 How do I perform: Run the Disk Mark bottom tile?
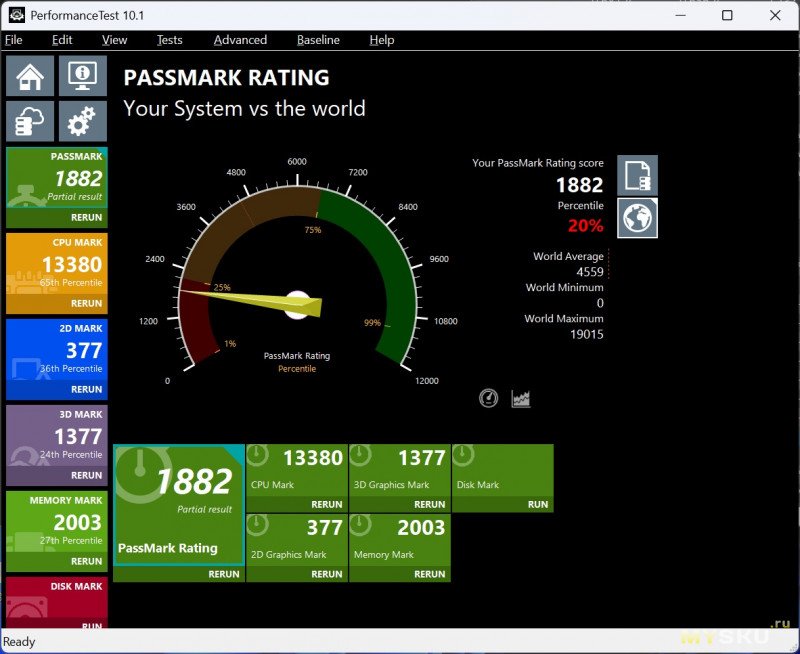tap(538, 505)
